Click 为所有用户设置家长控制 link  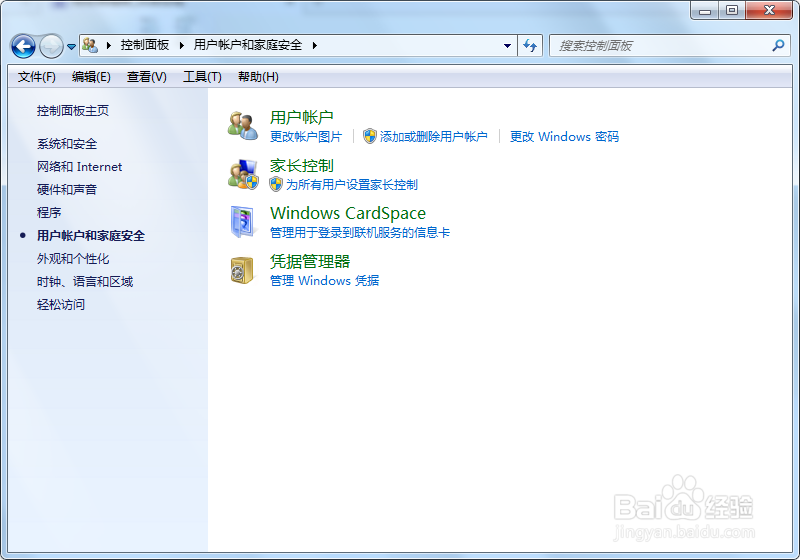tap(352, 185)
